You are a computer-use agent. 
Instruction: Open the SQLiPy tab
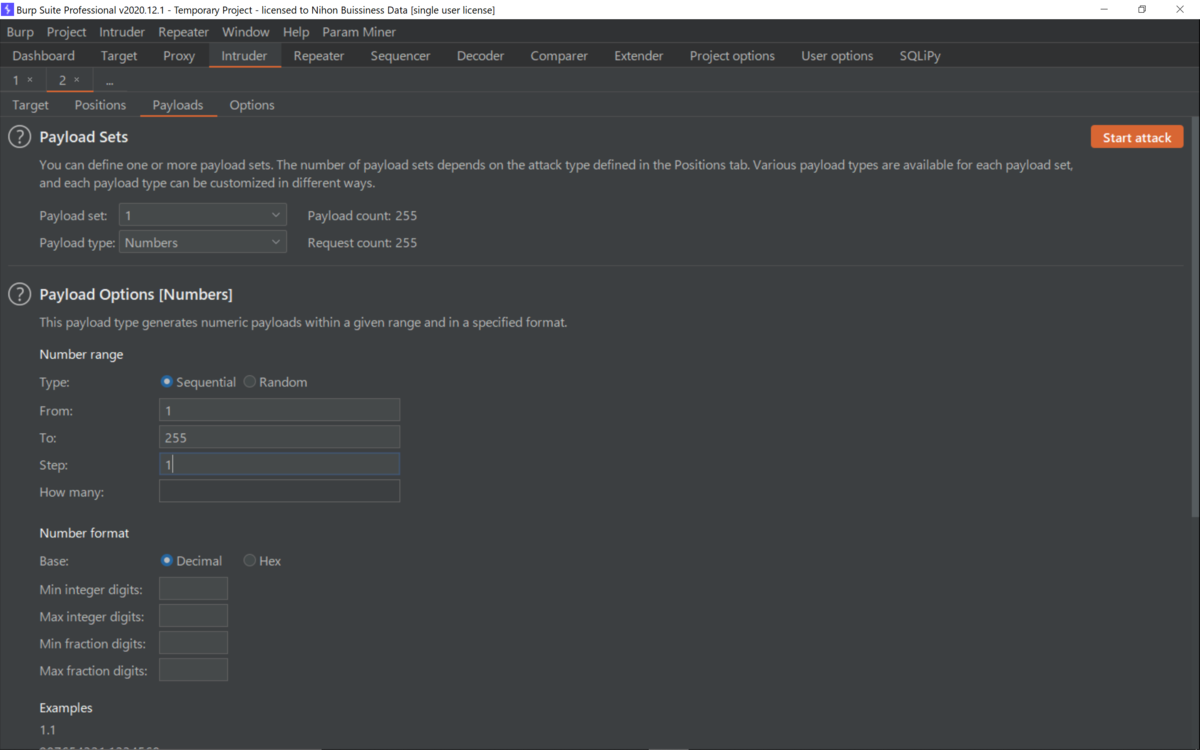920,56
